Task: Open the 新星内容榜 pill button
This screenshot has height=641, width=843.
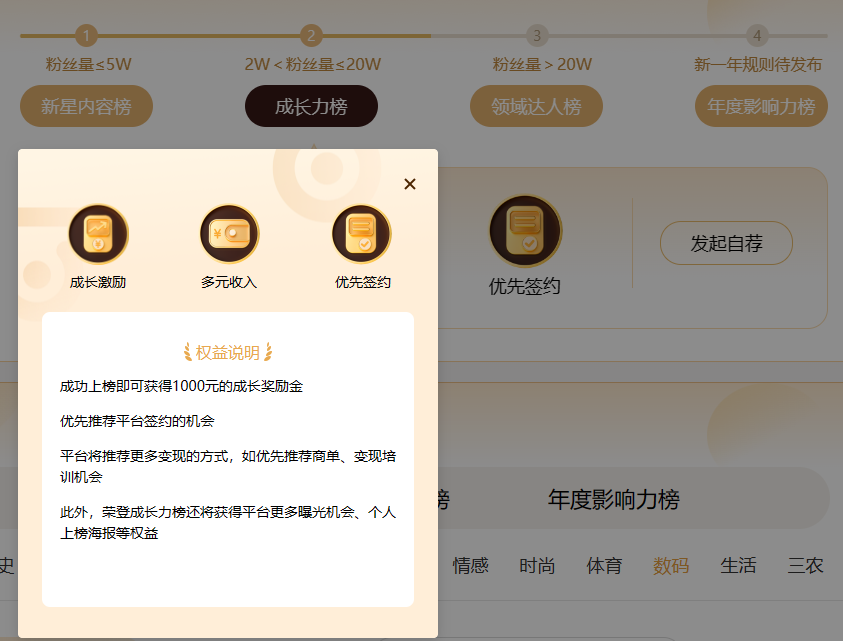Action: pyautogui.click(x=87, y=106)
